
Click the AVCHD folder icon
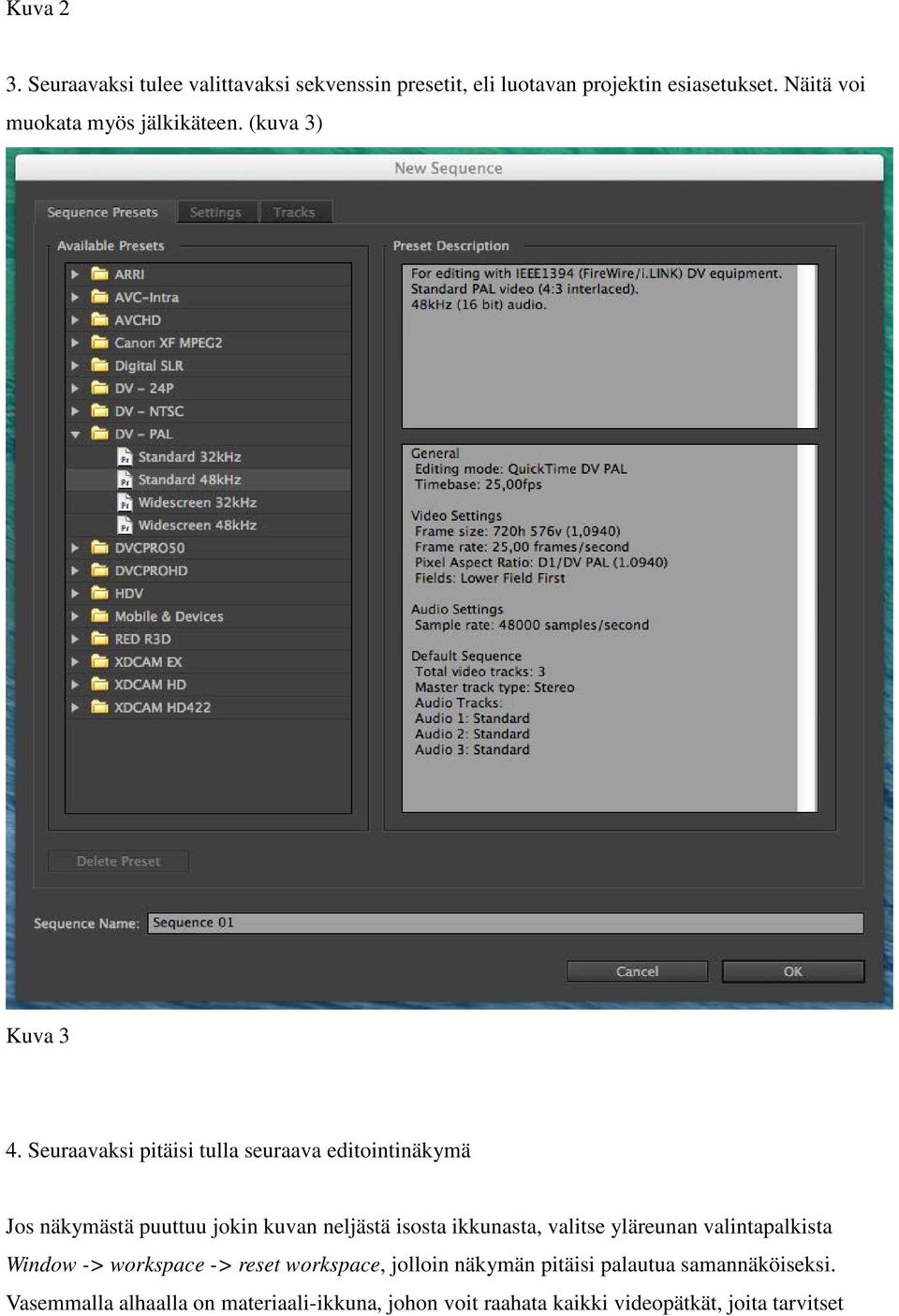[x=99, y=319]
